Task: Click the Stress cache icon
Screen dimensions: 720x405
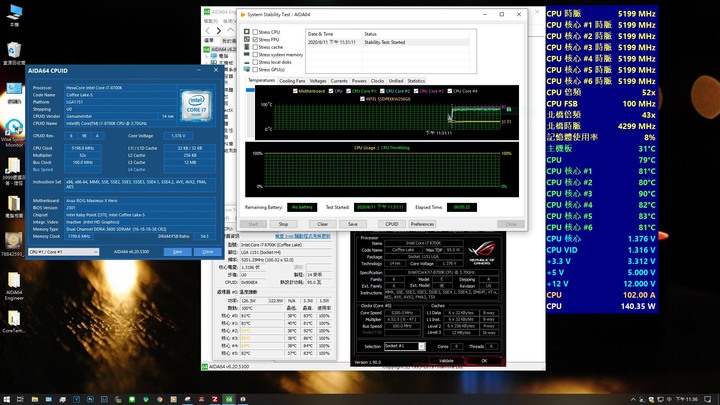Action: point(247,47)
